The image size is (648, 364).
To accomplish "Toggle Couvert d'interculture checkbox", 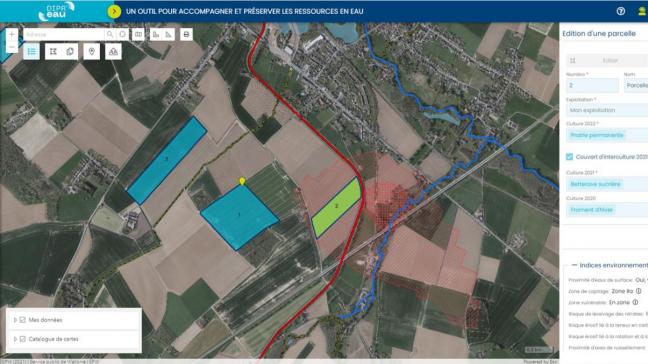I will tap(569, 157).
